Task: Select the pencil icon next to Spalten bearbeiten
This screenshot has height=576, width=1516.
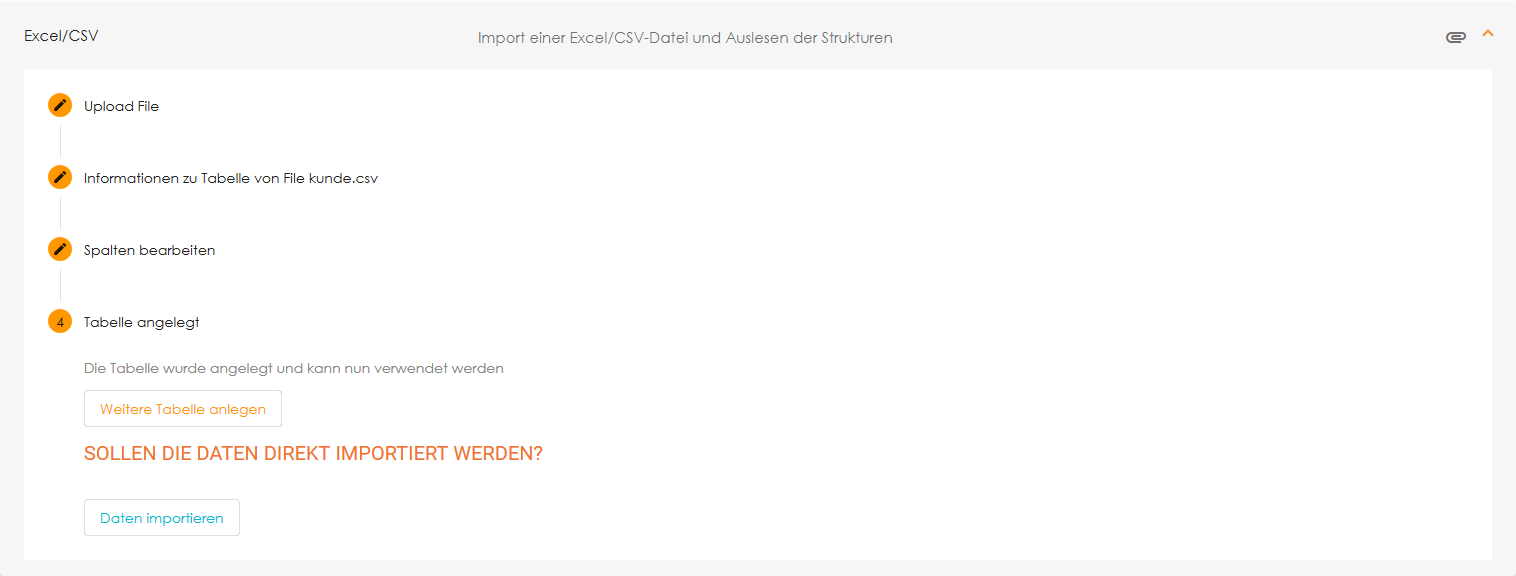Action: pyautogui.click(x=59, y=249)
